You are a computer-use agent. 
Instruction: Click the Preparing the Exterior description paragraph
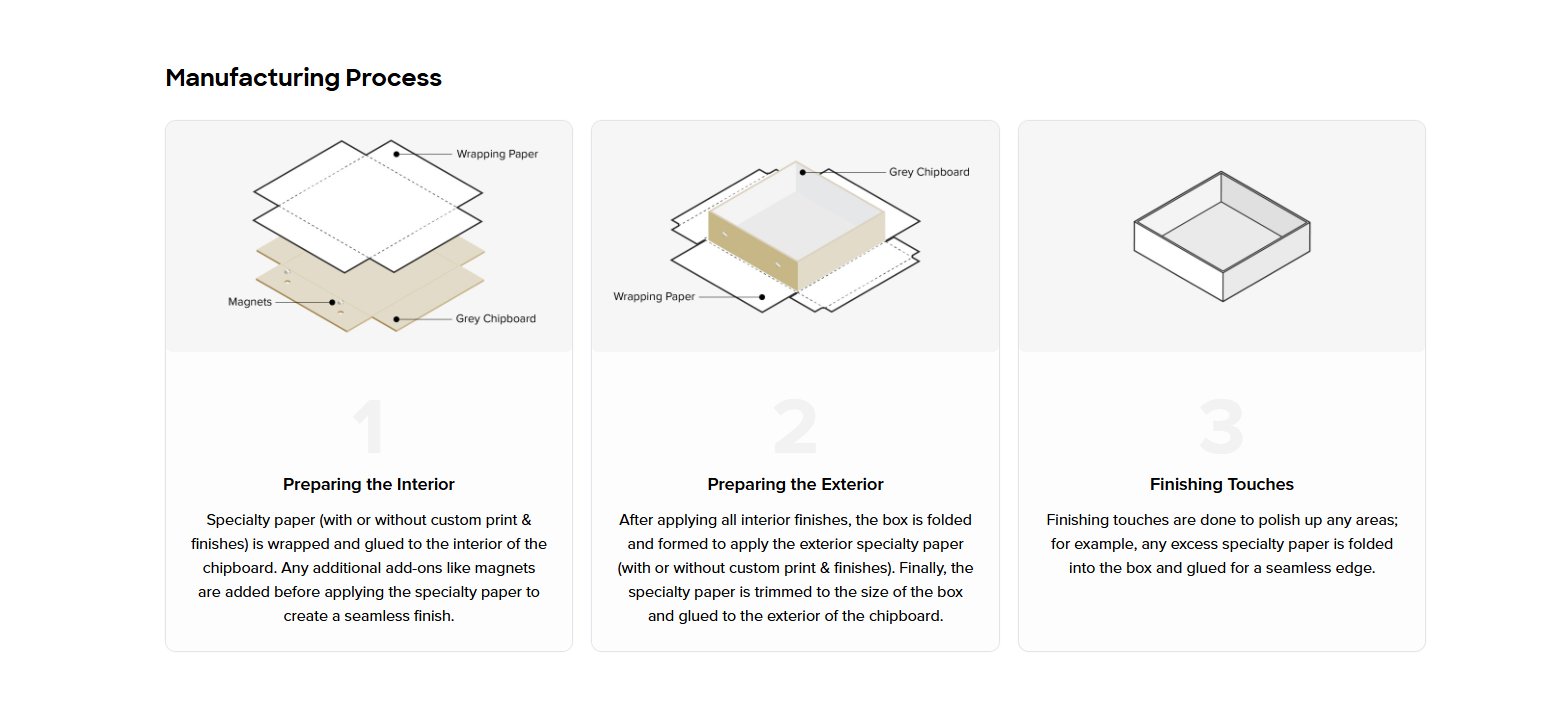click(795, 568)
